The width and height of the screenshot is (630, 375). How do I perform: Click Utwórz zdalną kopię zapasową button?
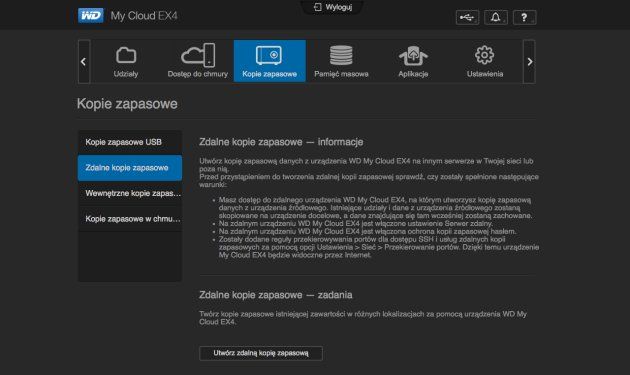(x=261, y=353)
